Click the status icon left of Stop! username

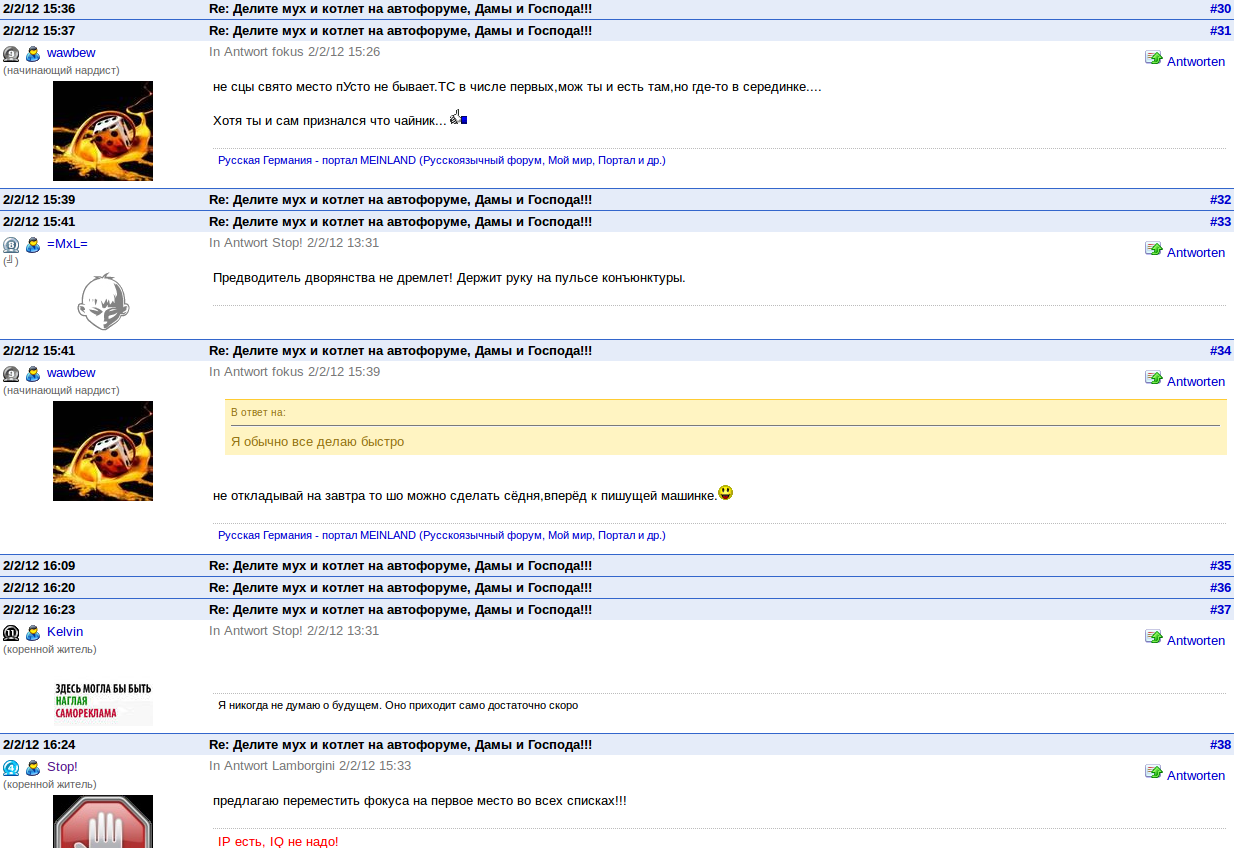[11, 768]
